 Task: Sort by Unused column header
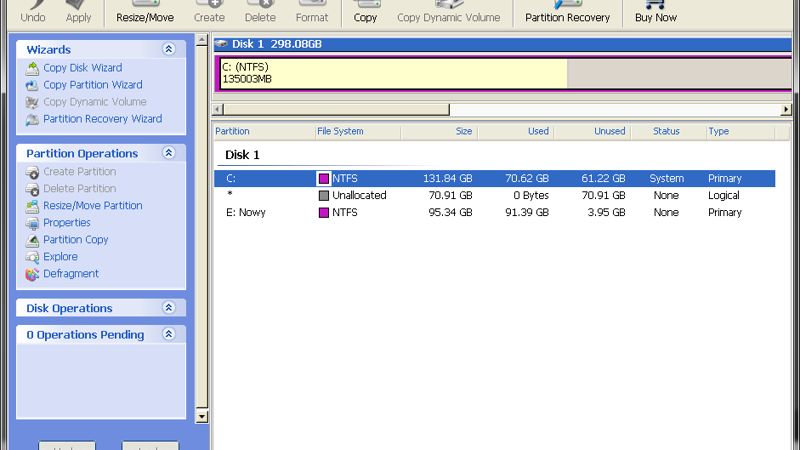pos(592,132)
